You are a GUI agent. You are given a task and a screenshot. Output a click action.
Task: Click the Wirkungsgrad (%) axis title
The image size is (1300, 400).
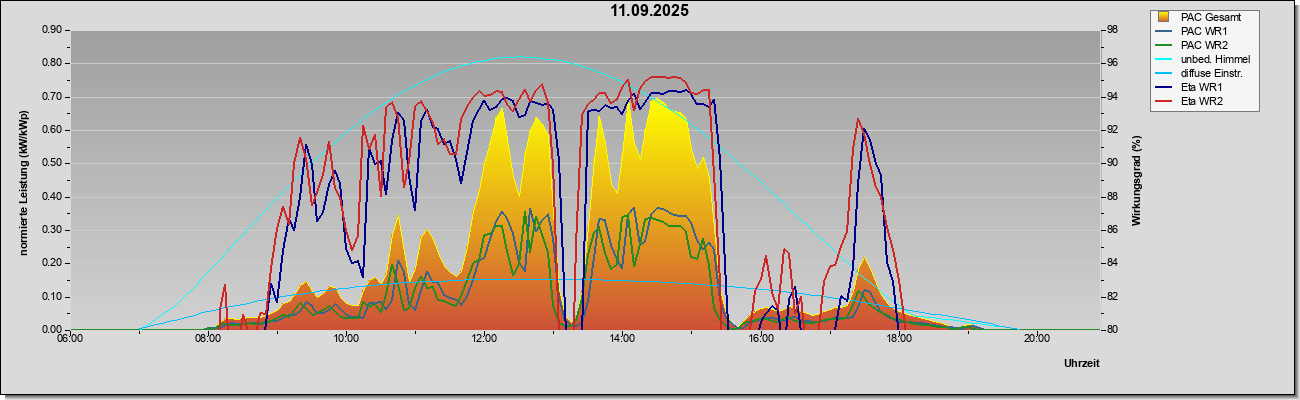(x=1137, y=180)
